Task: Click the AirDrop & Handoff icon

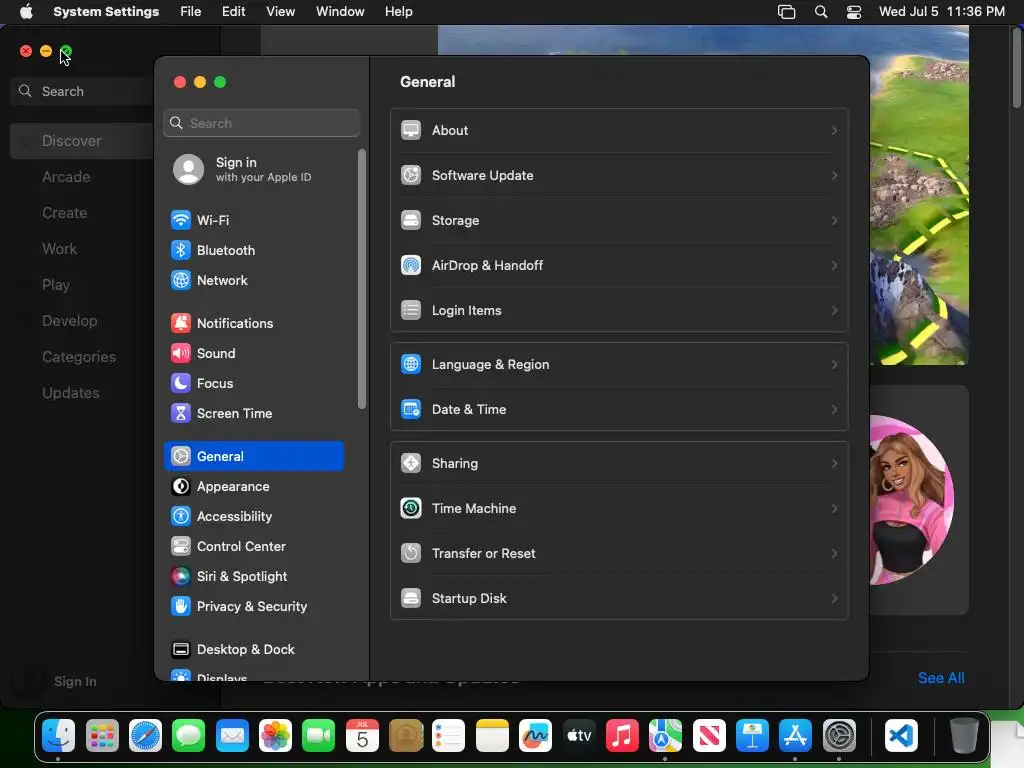Action: point(411,265)
